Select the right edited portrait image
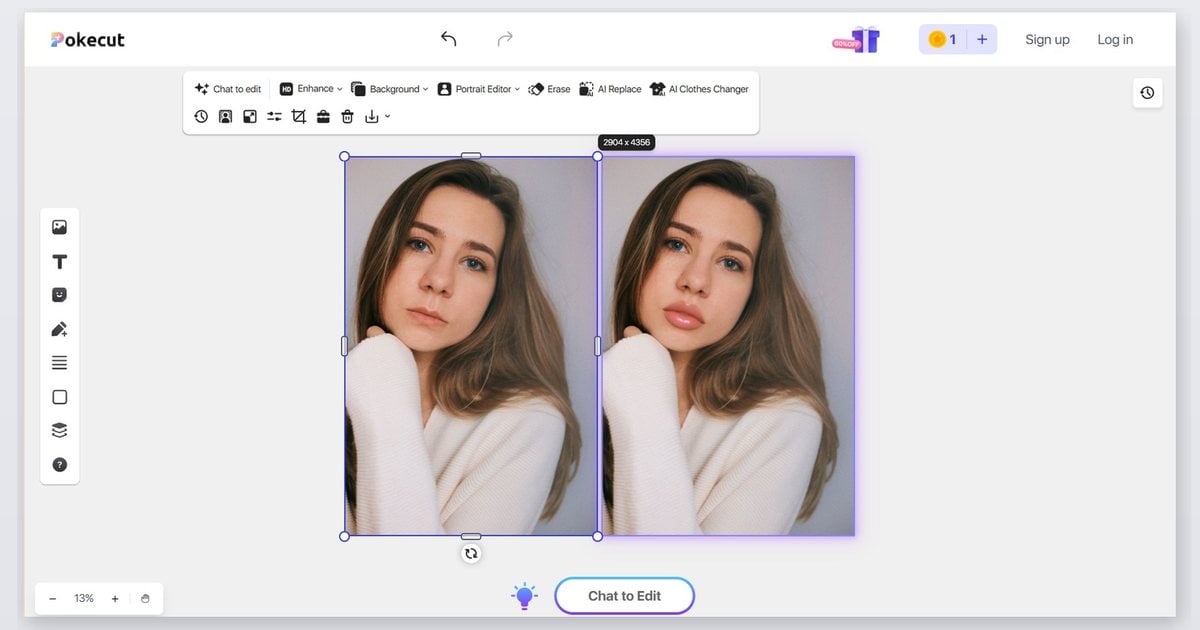Image resolution: width=1200 pixels, height=630 pixels. pos(728,346)
